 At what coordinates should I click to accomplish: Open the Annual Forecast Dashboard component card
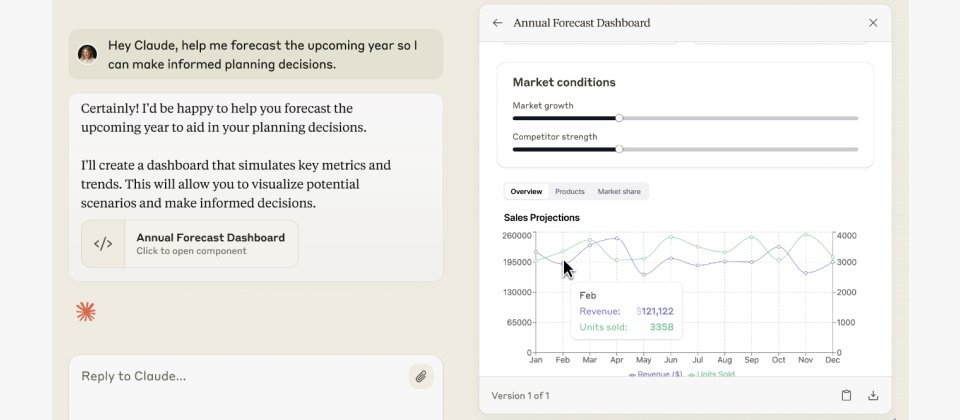coord(210,244)
